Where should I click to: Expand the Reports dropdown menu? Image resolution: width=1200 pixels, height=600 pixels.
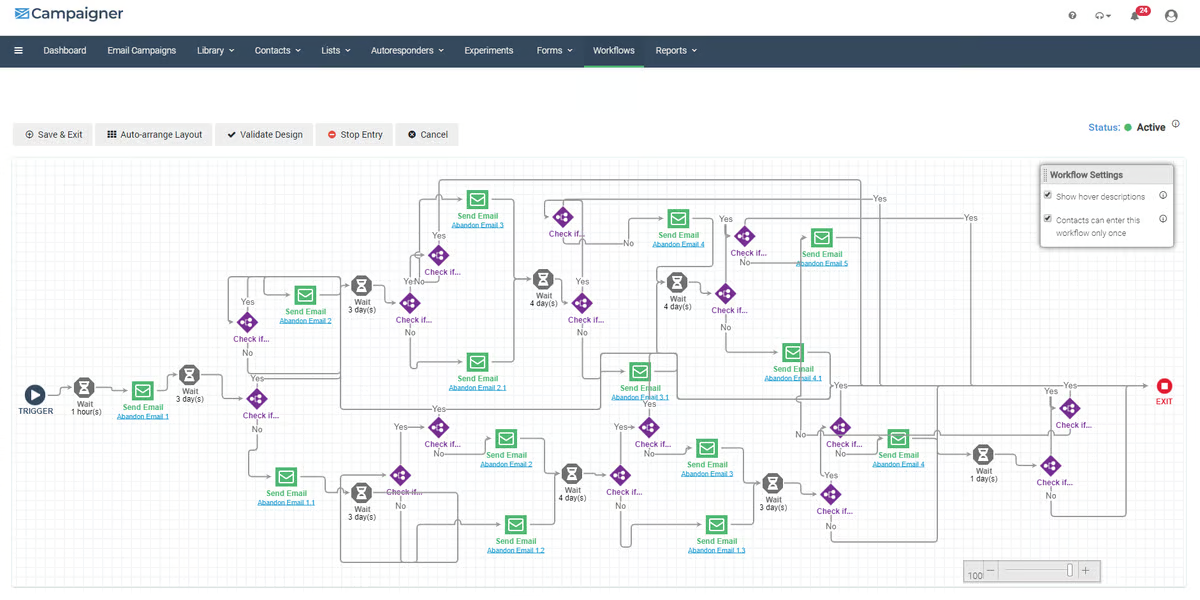(x=676, y=50)
